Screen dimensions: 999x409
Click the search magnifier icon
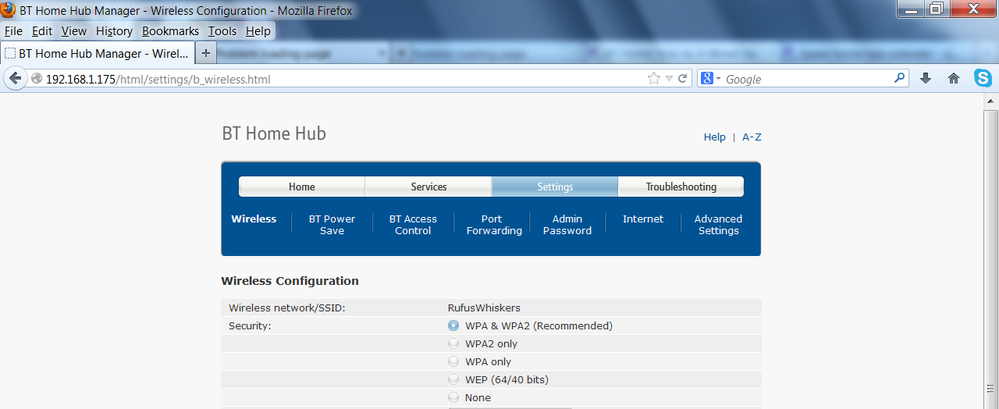899,78
